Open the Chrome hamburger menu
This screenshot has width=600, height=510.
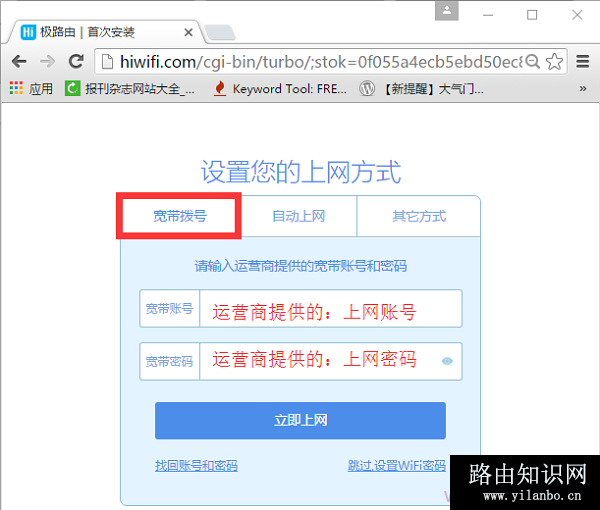(583, 61)
